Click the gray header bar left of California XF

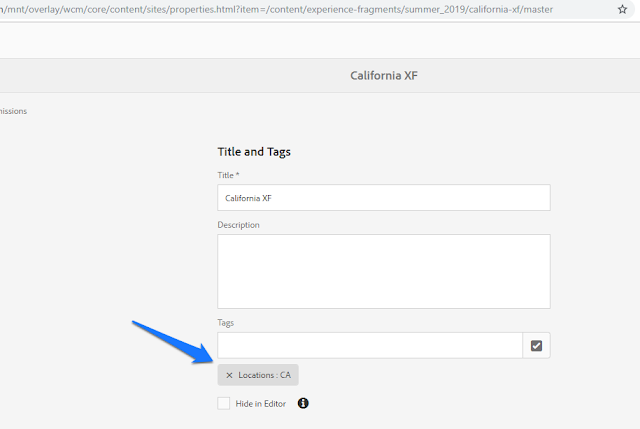pyautogui.click(x=150, y=75)
